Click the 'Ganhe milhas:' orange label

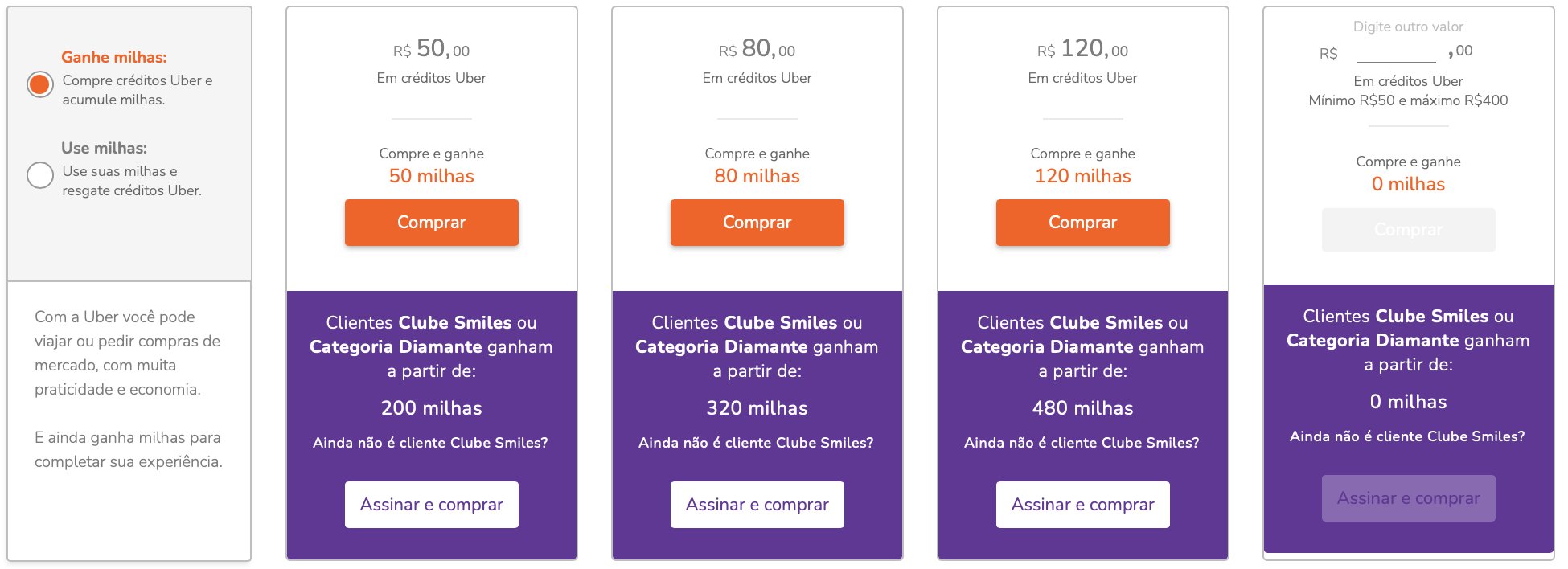(114, 57)
